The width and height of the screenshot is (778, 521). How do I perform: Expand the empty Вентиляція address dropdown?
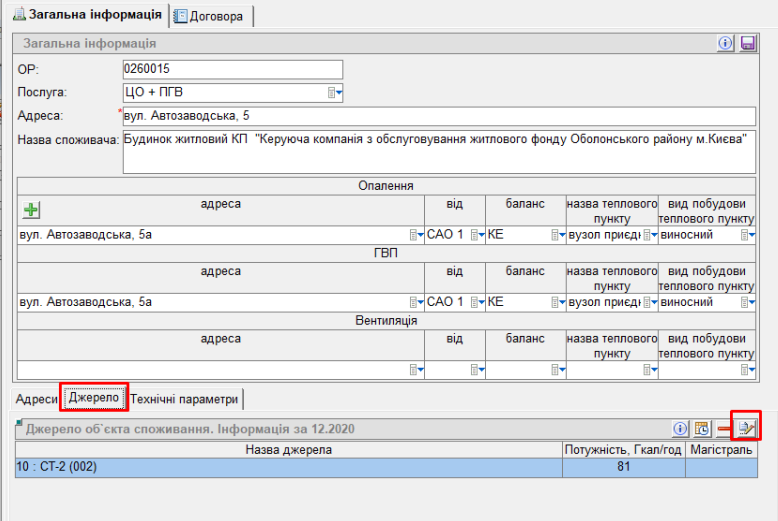pyautogui.click(x=416, y=370)
